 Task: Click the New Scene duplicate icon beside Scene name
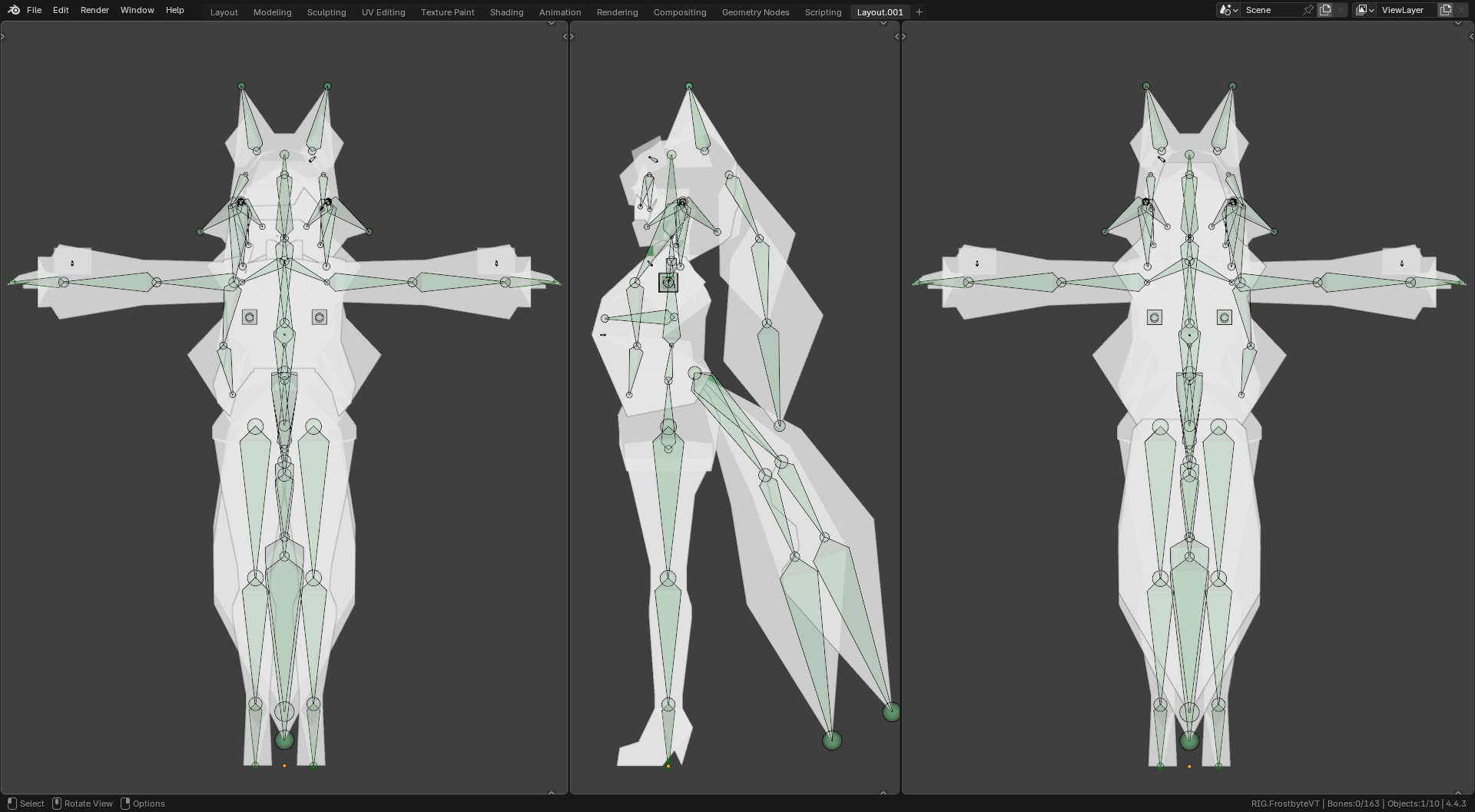point(1325,10)
